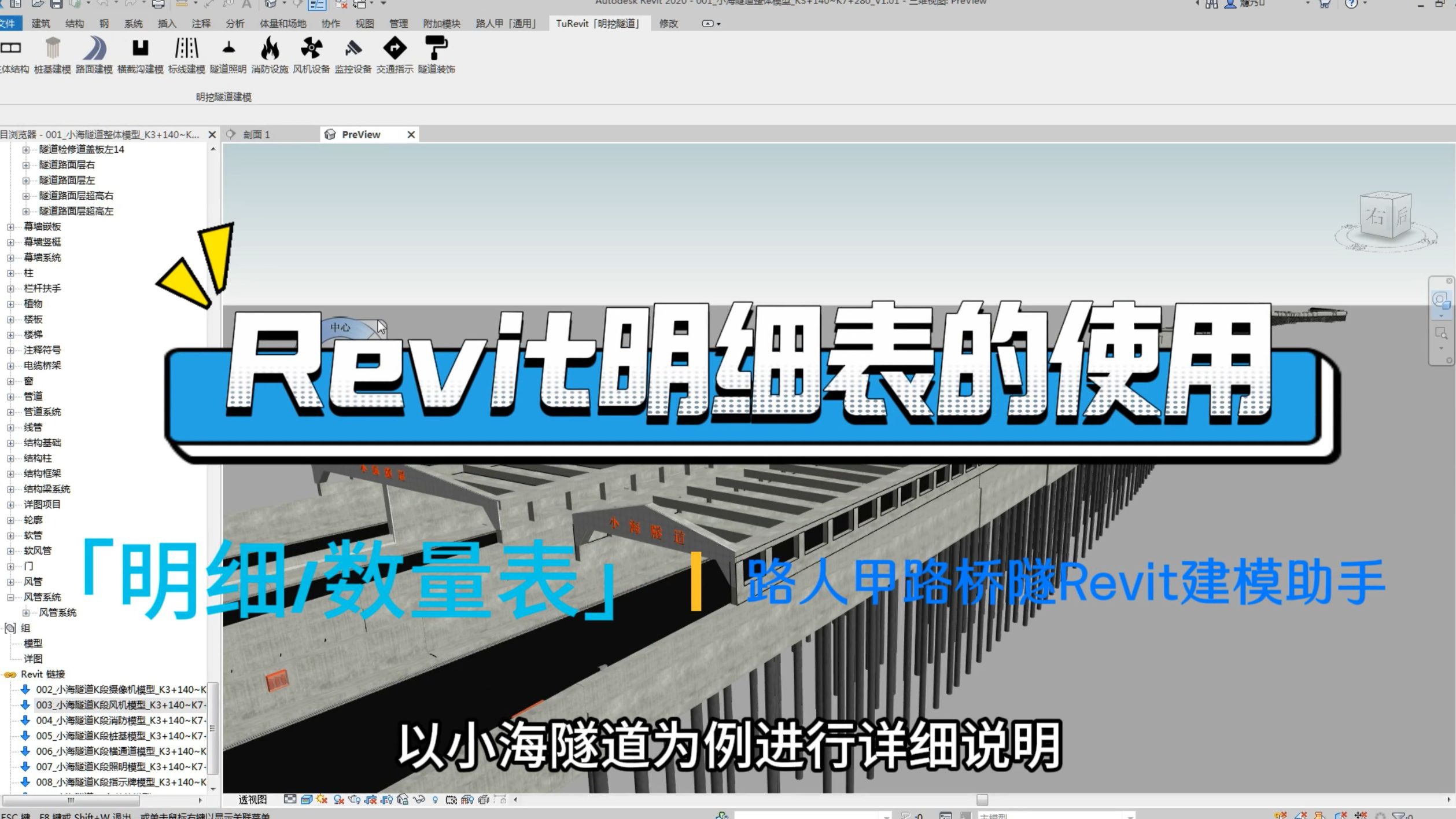Viewport: 1456px width, 819px height.
Task: Toggle sun path setting in view control bar
Action: 320,799
